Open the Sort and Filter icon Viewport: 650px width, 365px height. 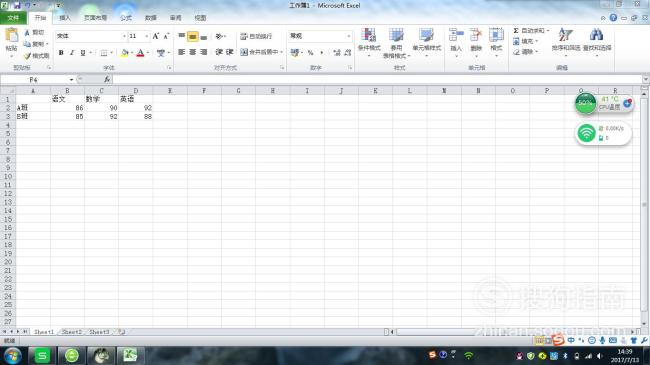pyautogui.click(x=565, y=35)
